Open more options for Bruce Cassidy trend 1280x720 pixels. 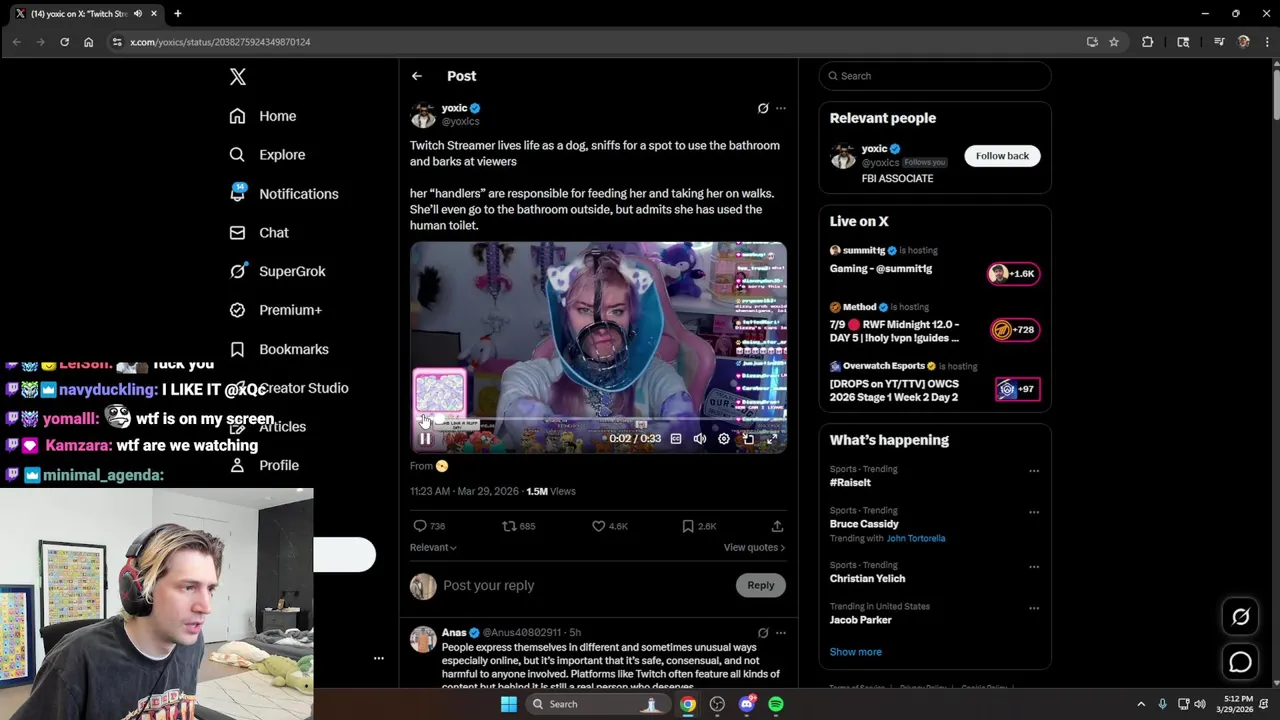click(x=1034, y=512)
